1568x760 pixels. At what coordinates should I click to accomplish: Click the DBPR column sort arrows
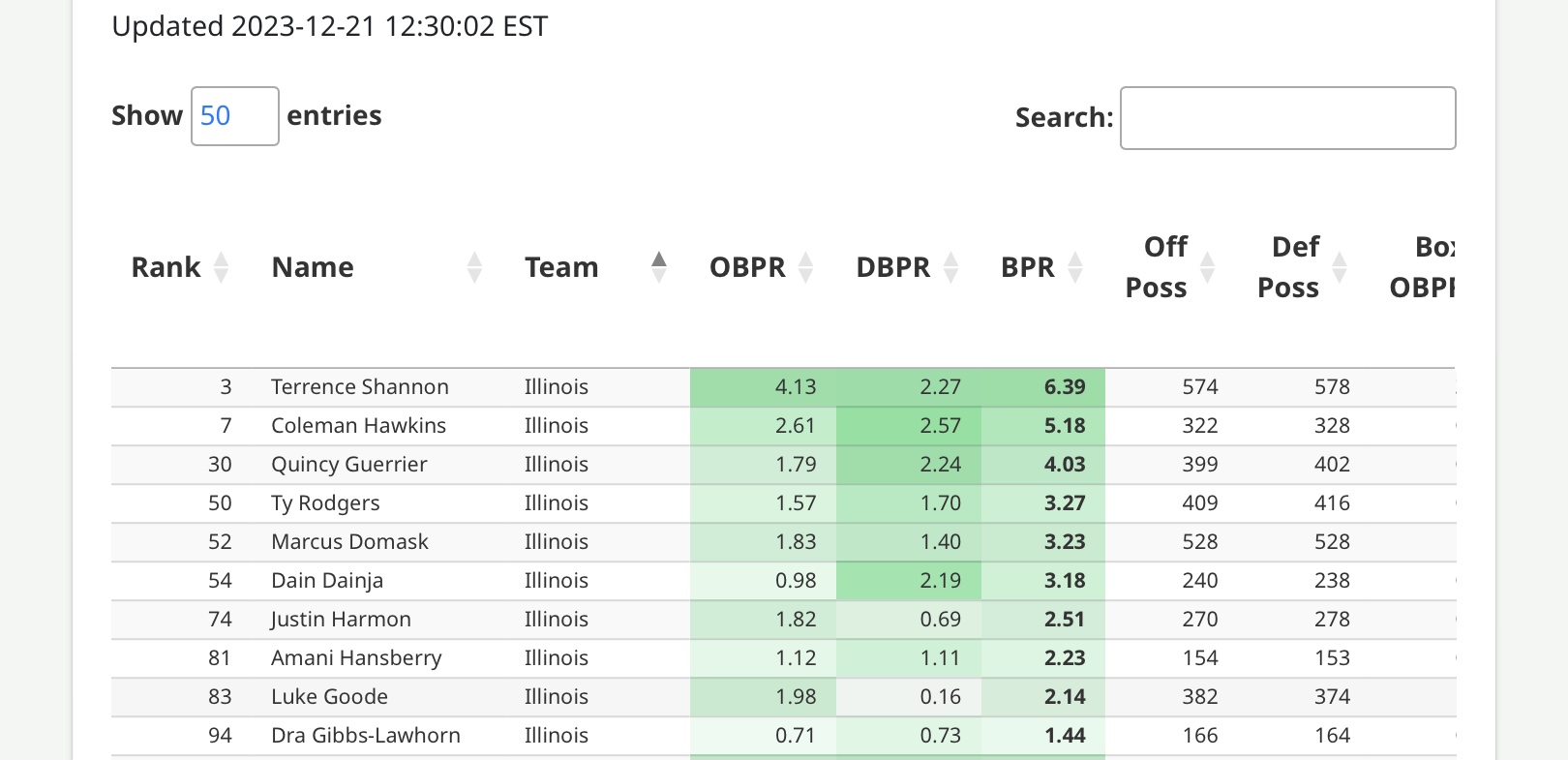[950, 267]
